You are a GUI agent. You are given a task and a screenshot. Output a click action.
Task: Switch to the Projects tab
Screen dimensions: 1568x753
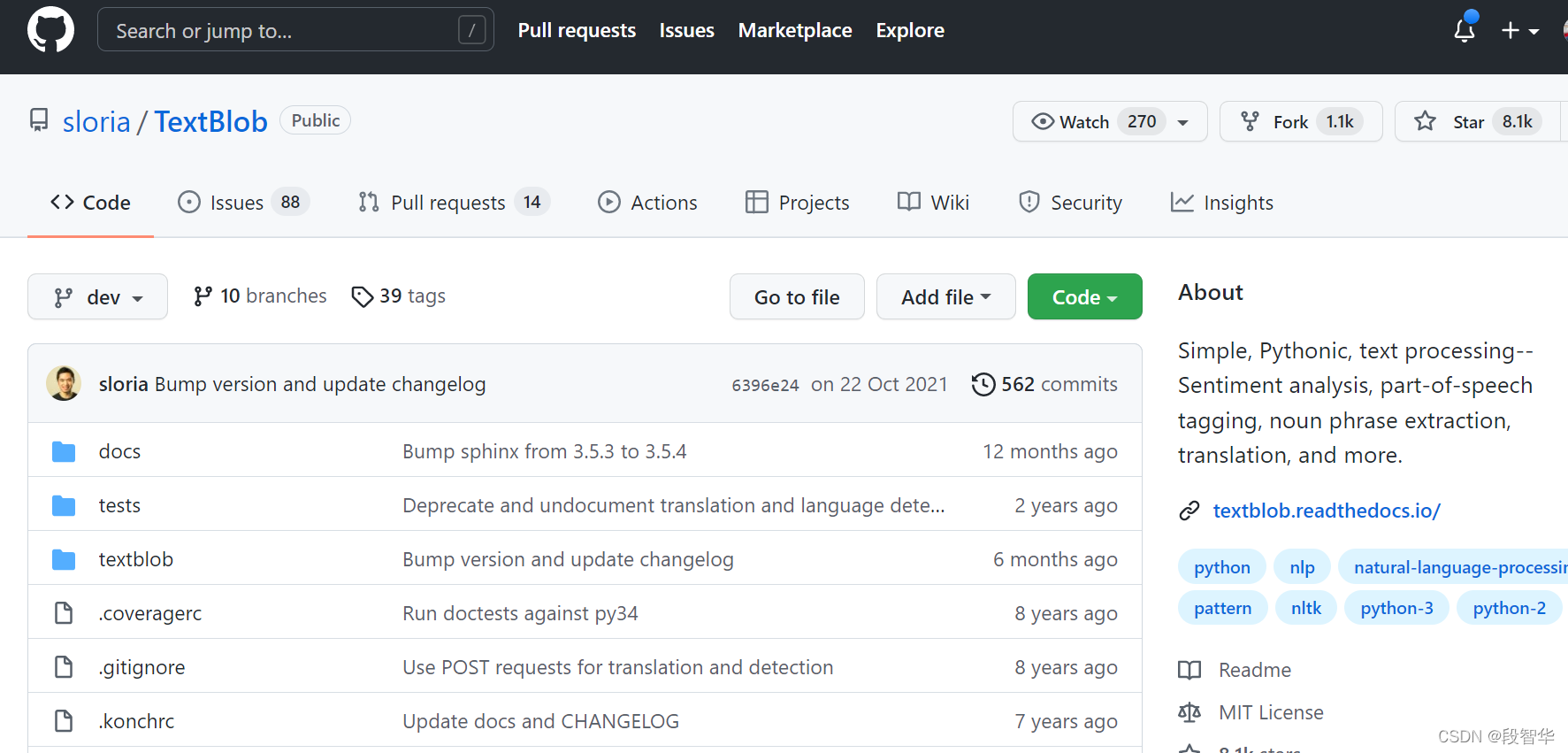click(797, 203)
